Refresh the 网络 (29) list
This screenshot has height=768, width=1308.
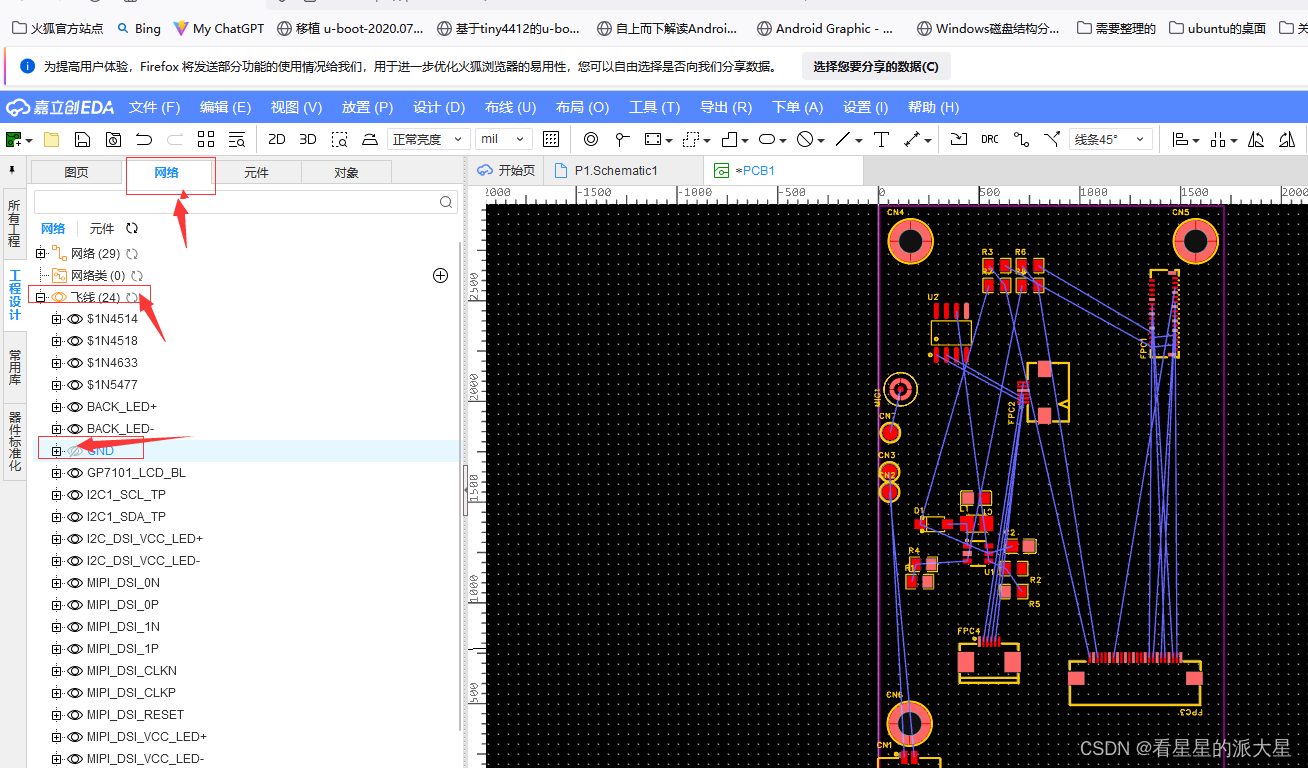tap(132, 254)
